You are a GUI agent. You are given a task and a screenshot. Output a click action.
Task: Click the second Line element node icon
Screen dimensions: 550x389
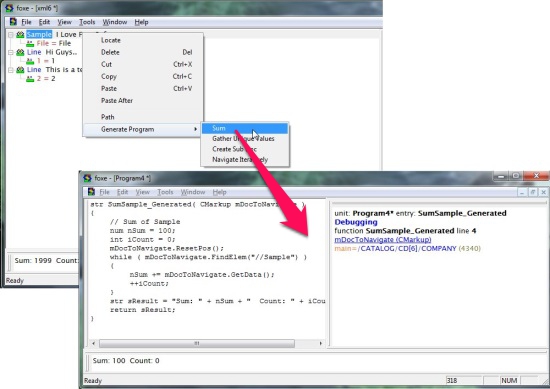[20, 70]
